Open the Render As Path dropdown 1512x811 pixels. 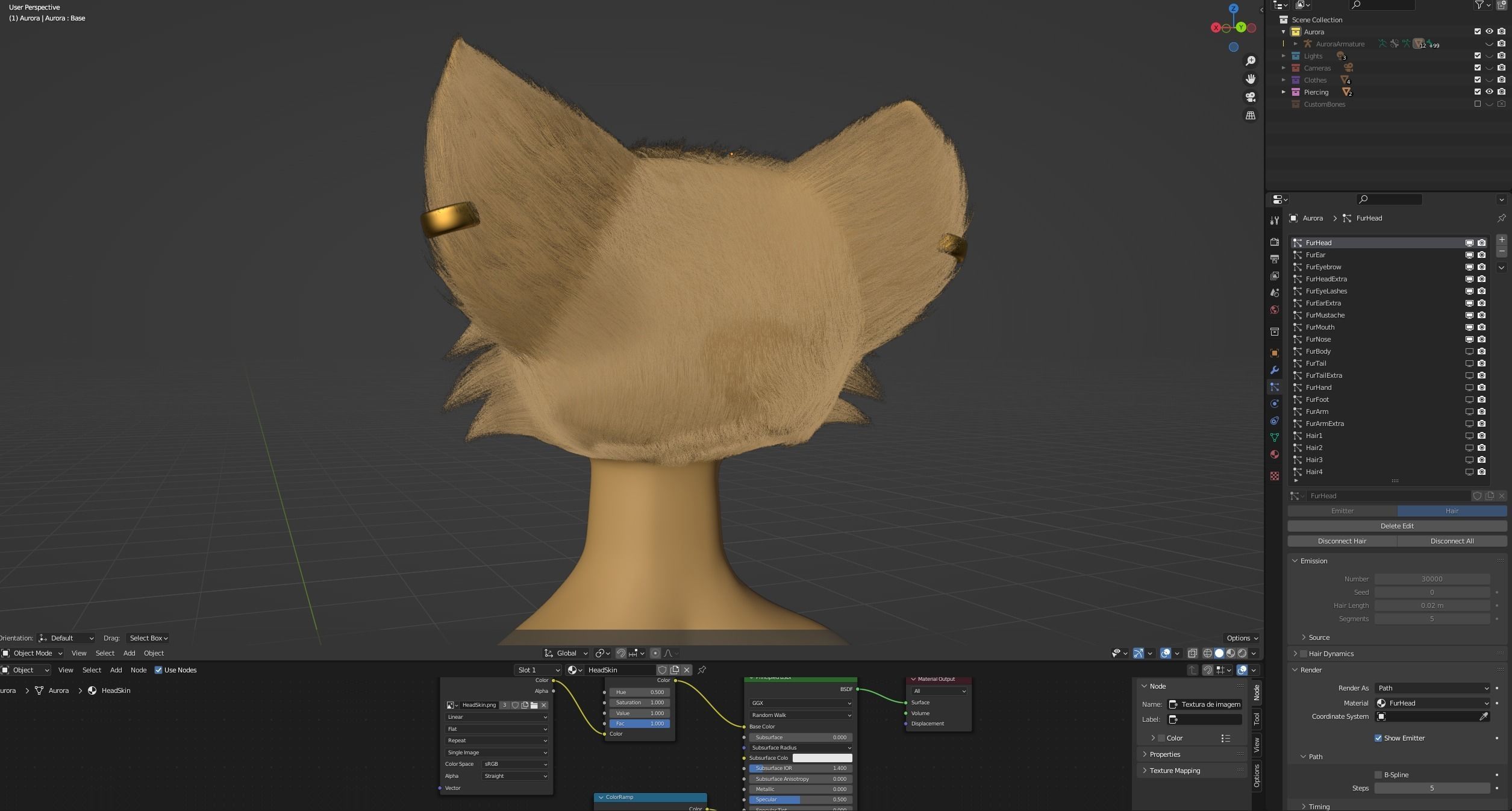[1432, 688]
